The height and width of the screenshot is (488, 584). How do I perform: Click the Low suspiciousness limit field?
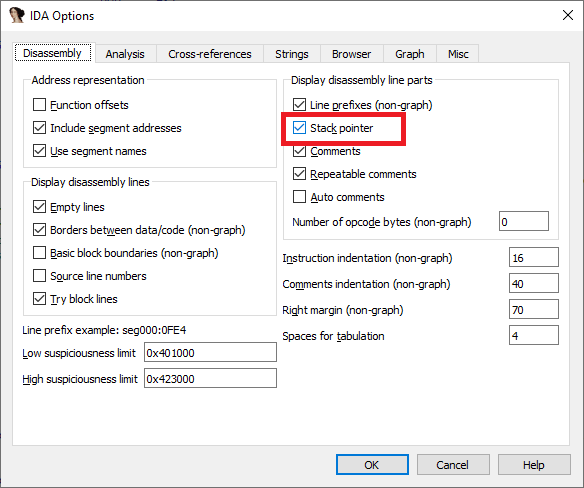click(210, 352)
